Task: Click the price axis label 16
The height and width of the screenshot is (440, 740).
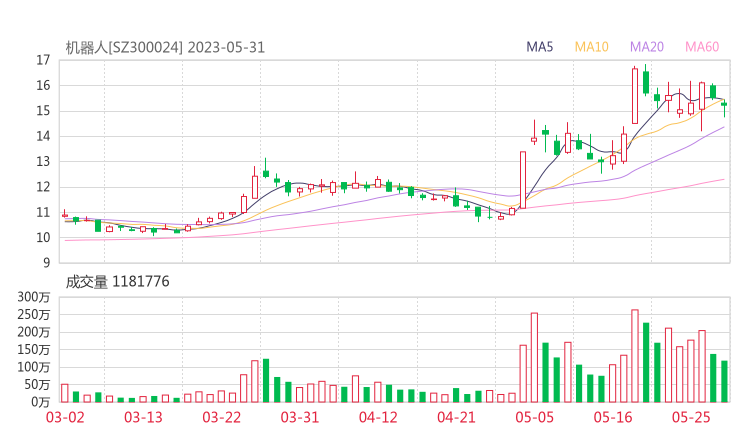Action: [x=43, y=85]
